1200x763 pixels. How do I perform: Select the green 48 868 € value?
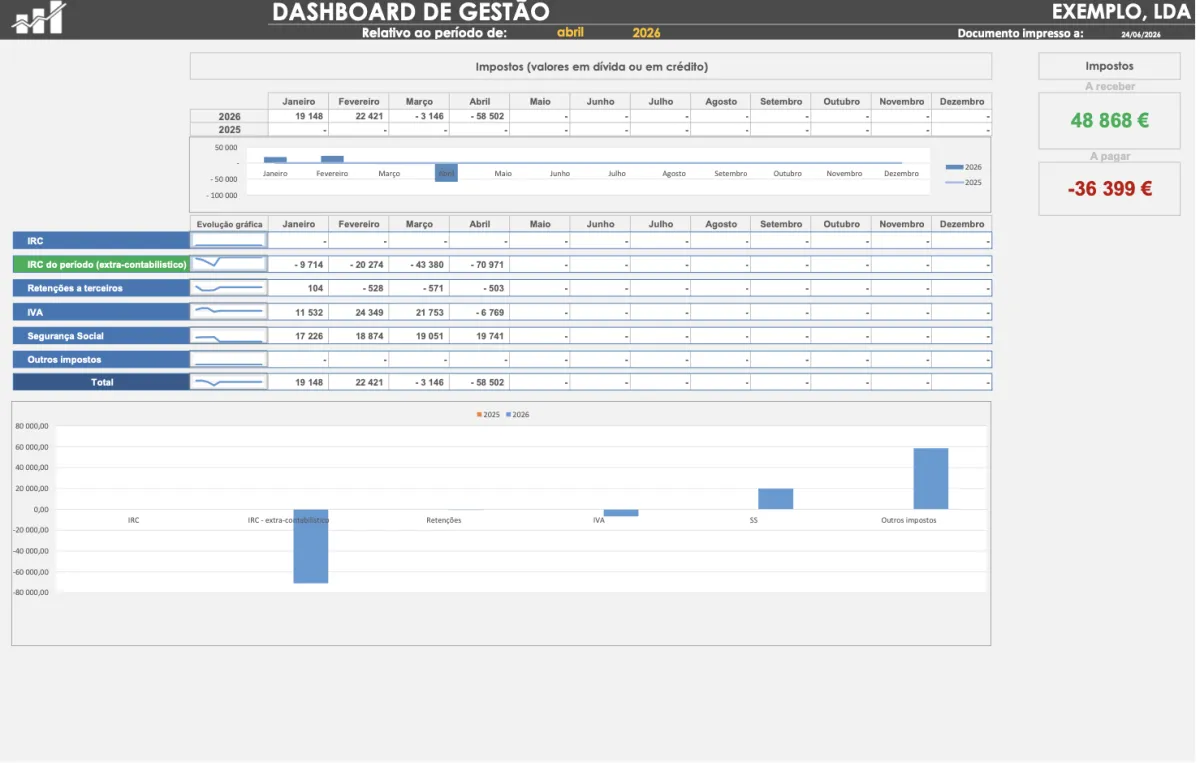pyautogui.click(x=1110, y=120)
